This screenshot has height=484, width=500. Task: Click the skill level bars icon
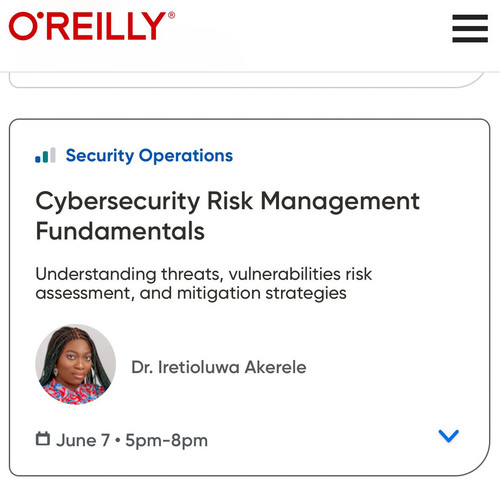[45, 156]
